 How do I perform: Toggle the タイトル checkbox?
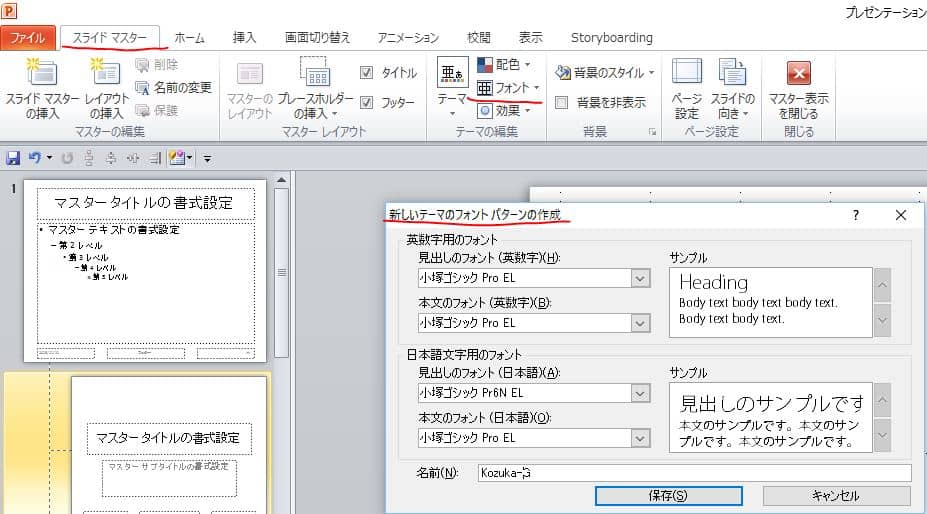[x=366, y=73]
